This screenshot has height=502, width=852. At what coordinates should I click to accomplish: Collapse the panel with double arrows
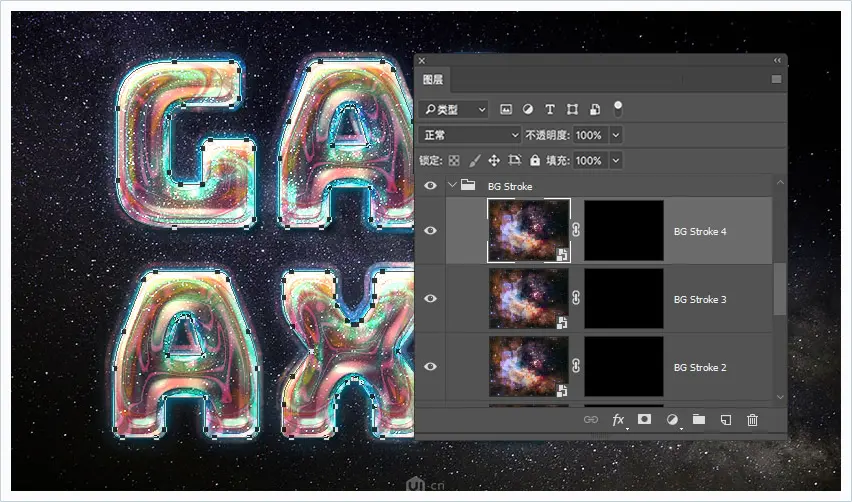tap(777, 60)
